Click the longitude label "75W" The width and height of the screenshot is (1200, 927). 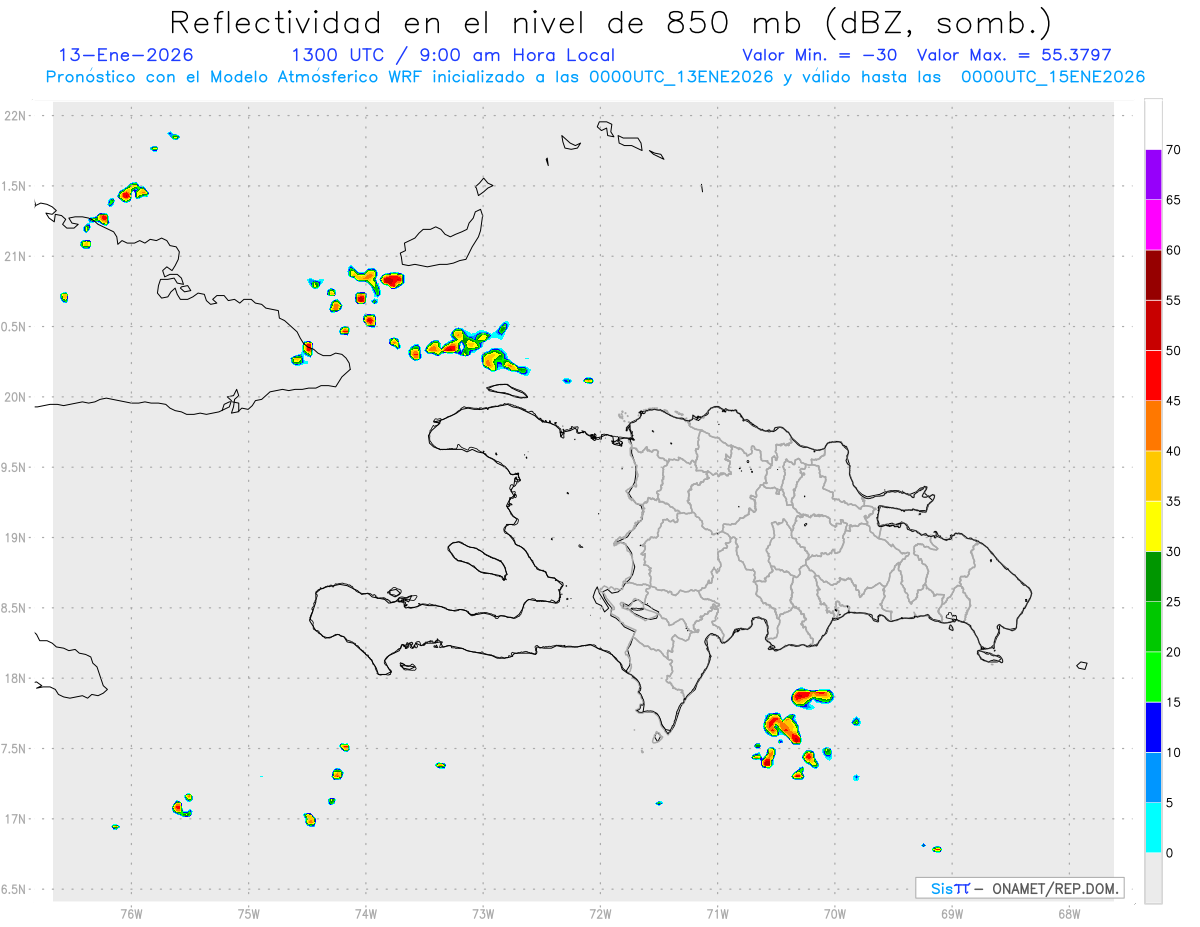coord(249,914)
